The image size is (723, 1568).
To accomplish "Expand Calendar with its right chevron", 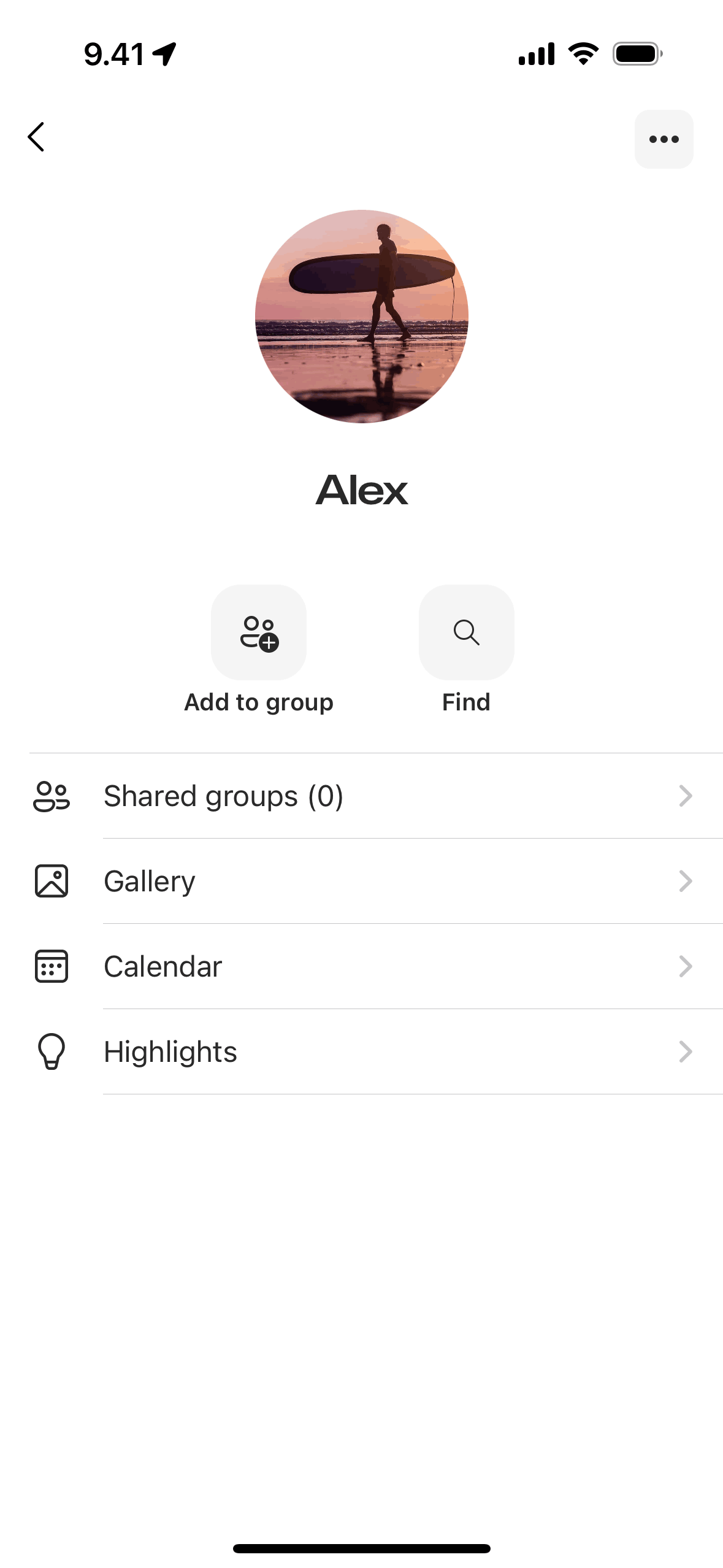I will (686, 966).
